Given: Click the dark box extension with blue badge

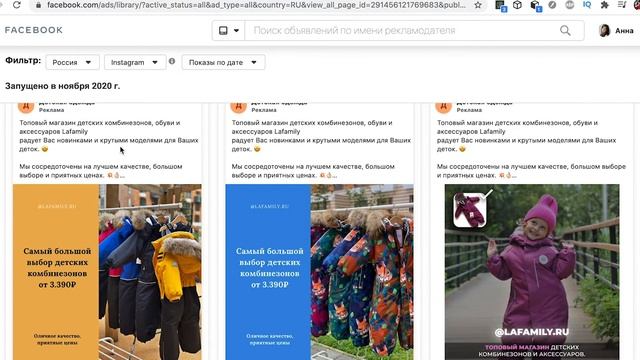Looking at the screenshot, I should [x=536, y=6].
